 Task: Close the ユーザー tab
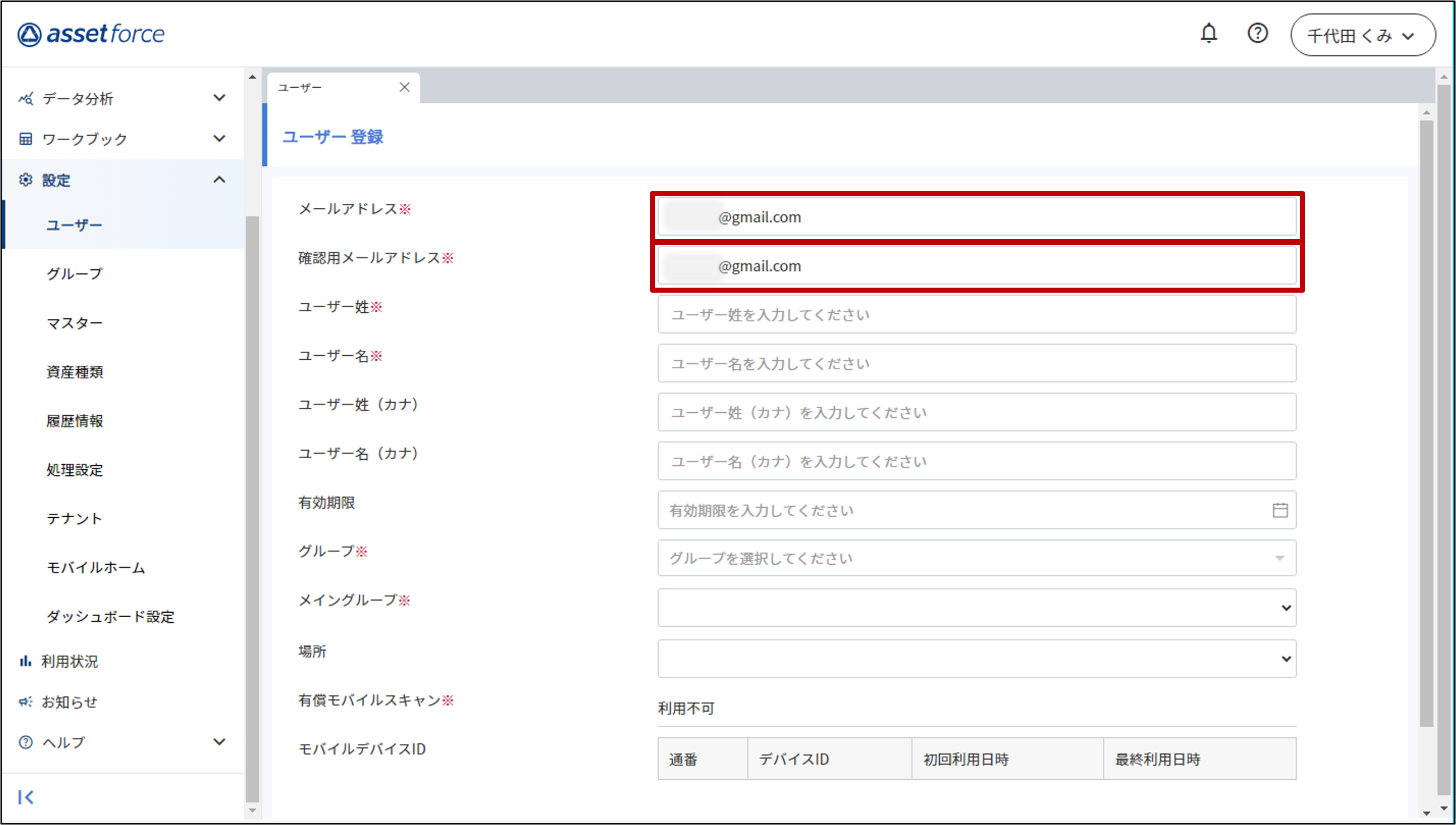click(404, 87)
